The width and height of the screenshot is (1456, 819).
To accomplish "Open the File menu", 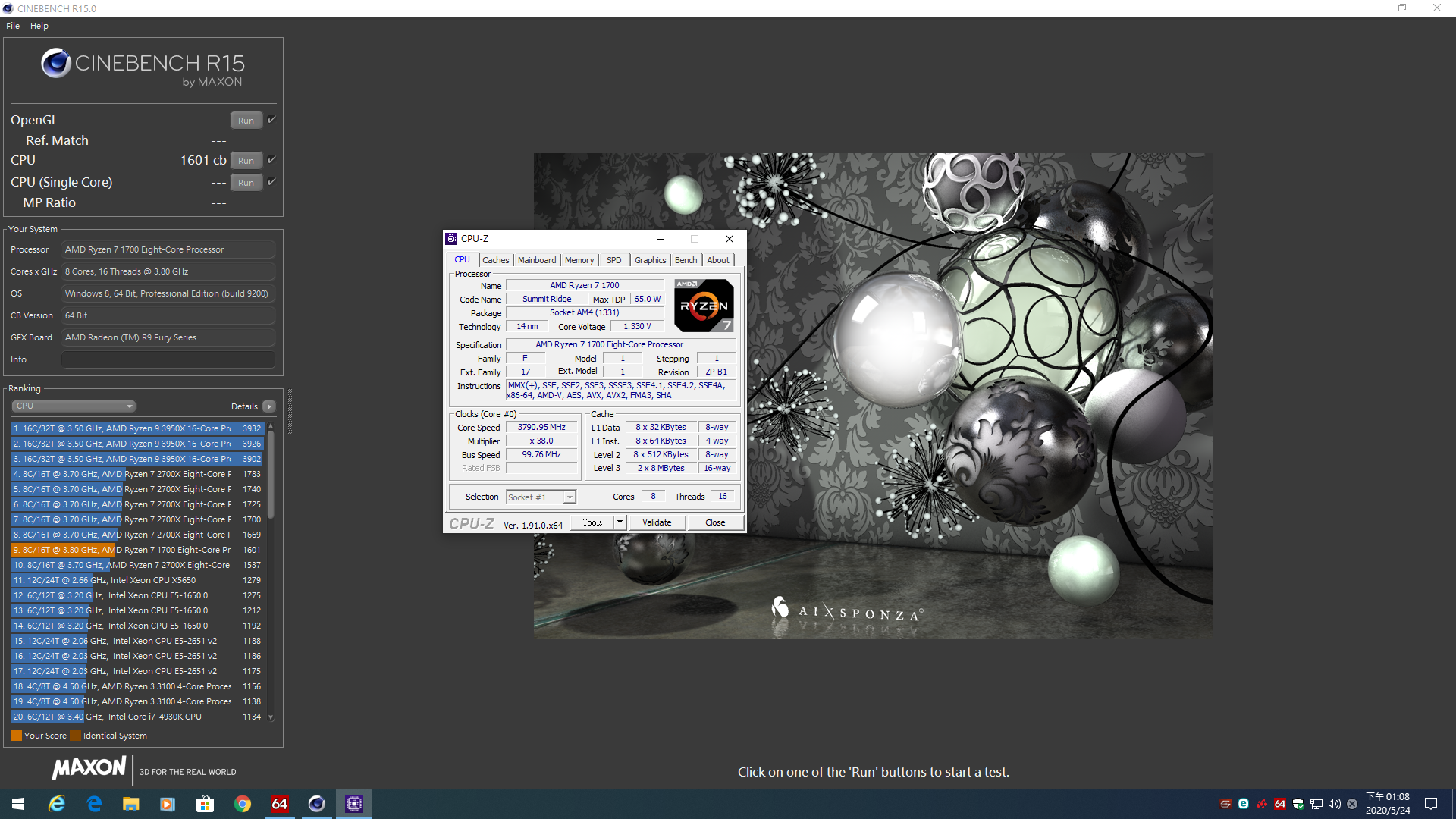I will click(x=13, y=26).
